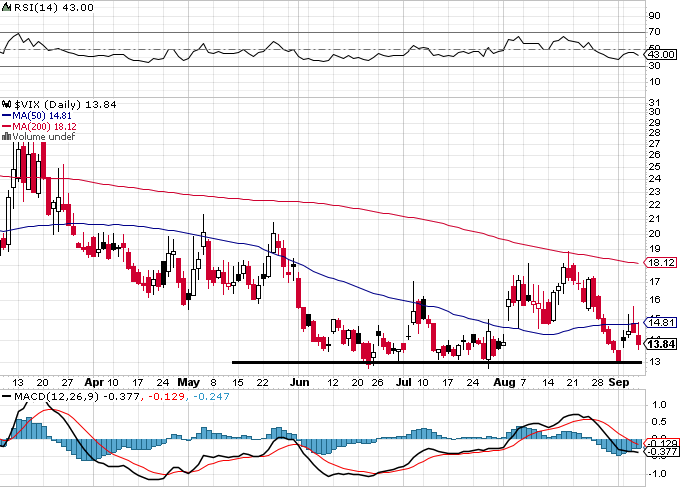Click the Volume bars icon in legend
The image size is (685, 487).
coord(7,137)
